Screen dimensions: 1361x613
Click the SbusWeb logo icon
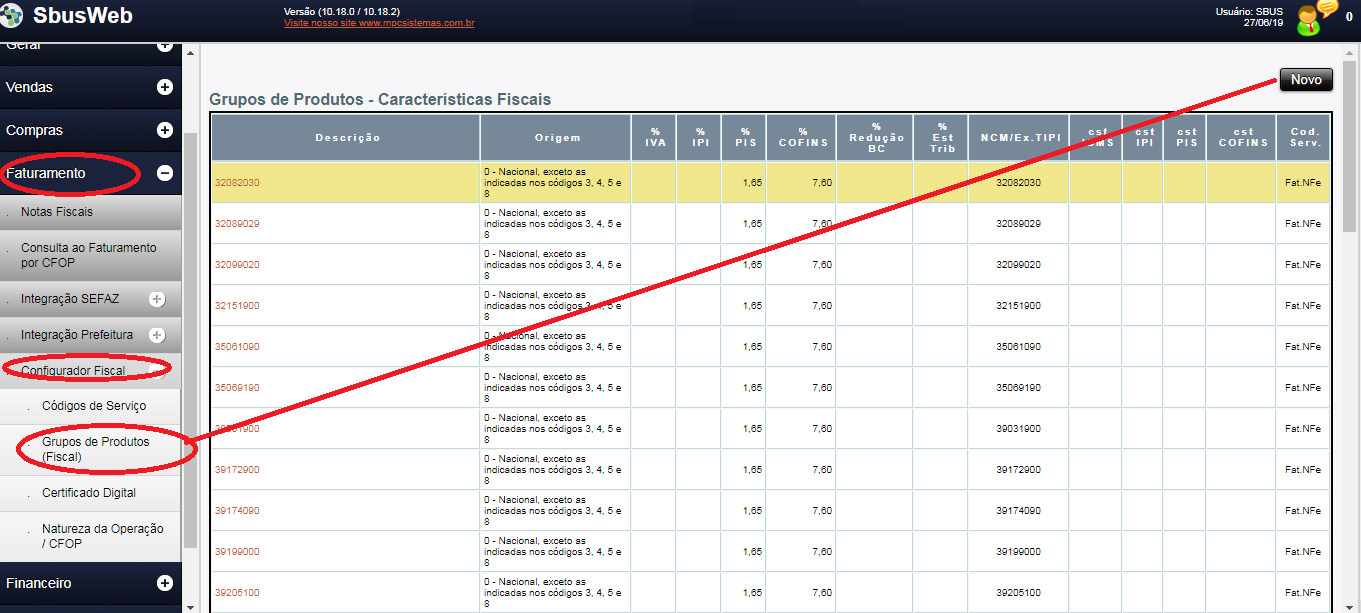(x=13, y=16)
